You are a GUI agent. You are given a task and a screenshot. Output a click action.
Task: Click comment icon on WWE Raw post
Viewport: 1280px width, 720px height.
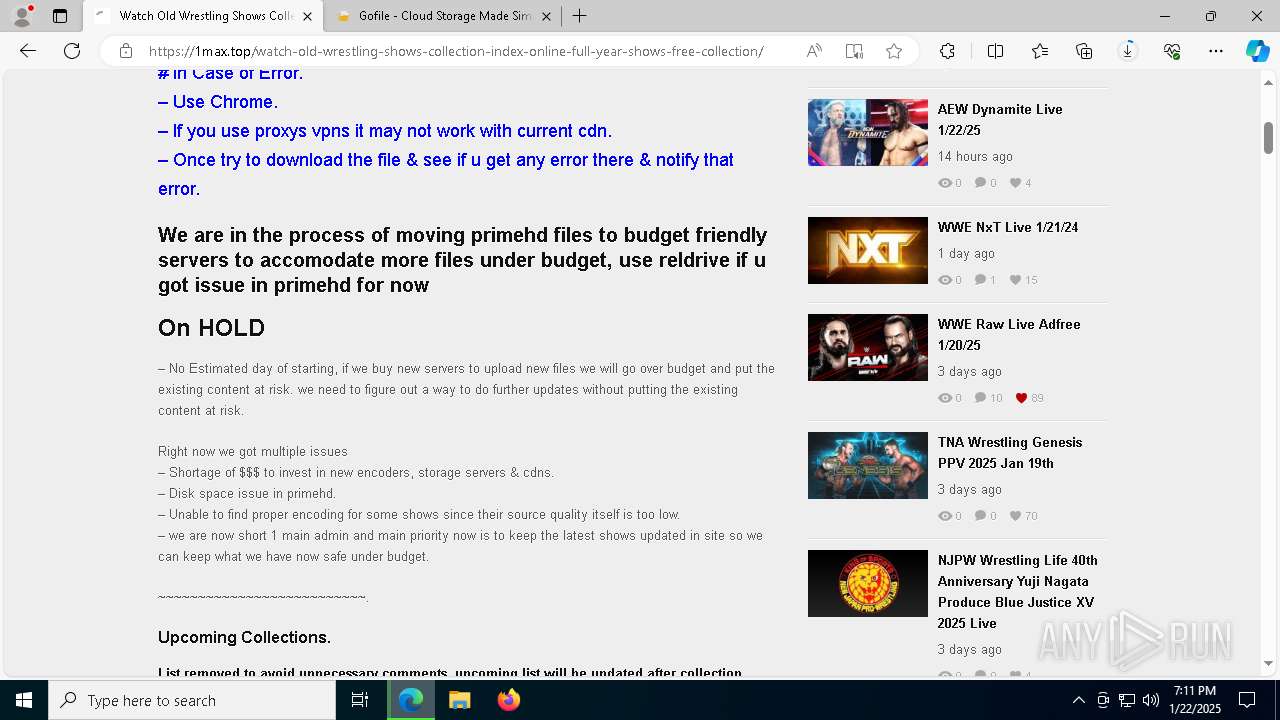[980, 398]
